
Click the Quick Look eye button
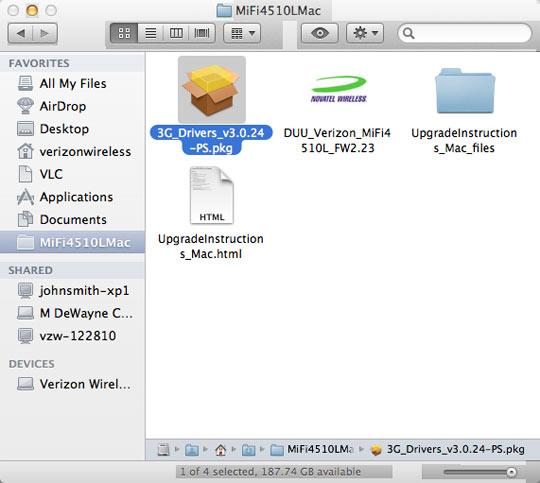pos(320,33)
